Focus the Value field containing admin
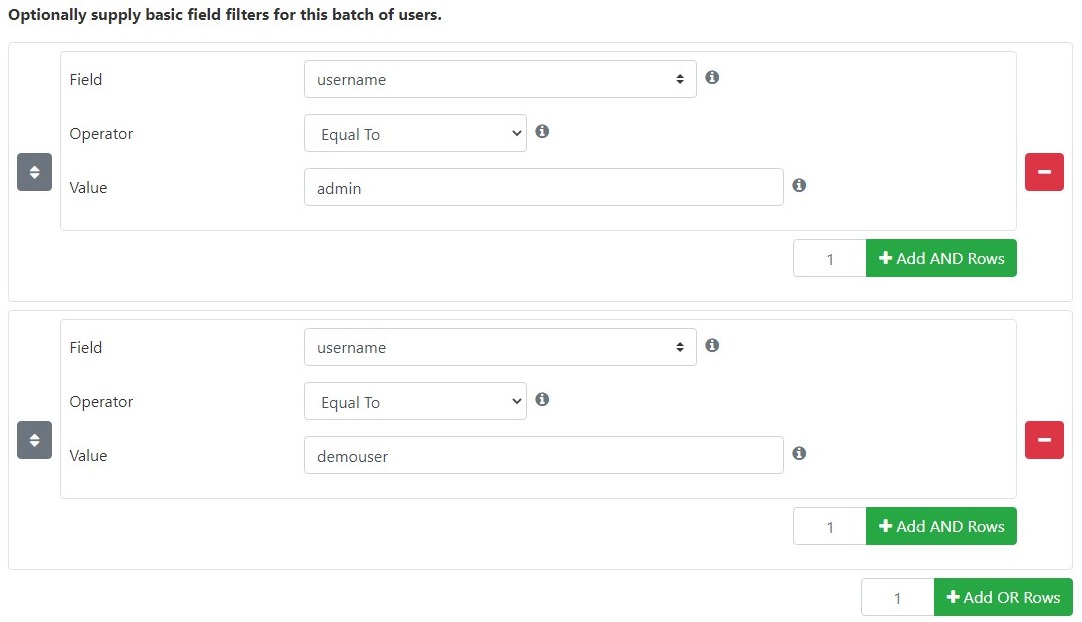 [544, 187]
